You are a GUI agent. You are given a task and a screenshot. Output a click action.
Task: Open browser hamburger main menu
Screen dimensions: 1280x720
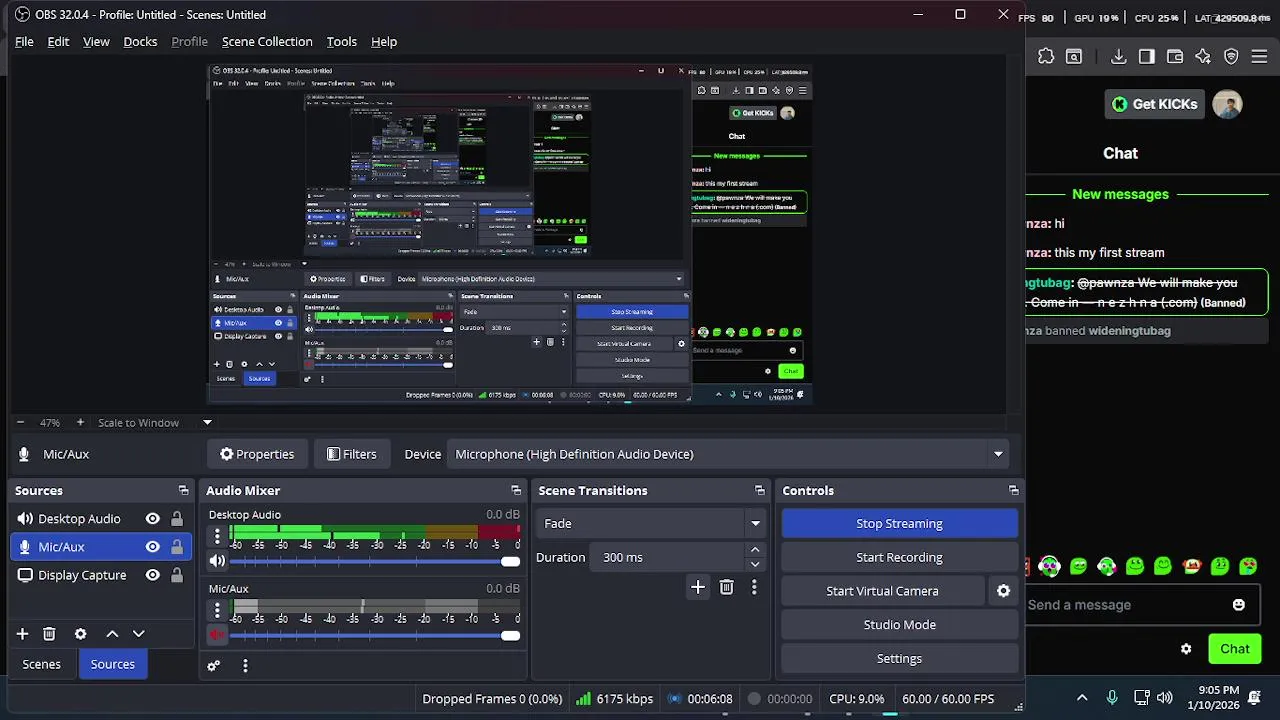(1259, 56)
